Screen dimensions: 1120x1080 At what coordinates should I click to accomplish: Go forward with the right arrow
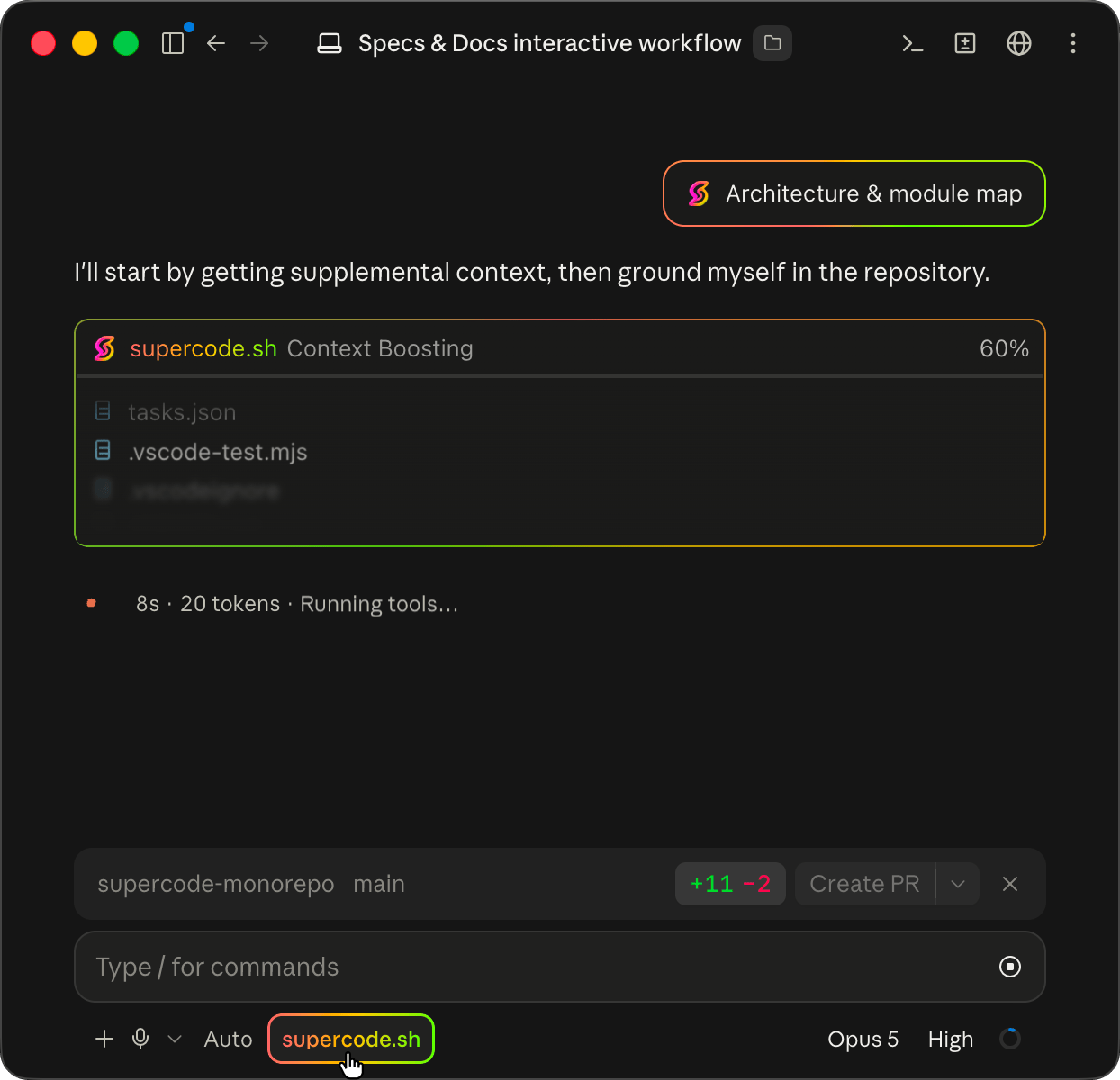coord(259,43)
